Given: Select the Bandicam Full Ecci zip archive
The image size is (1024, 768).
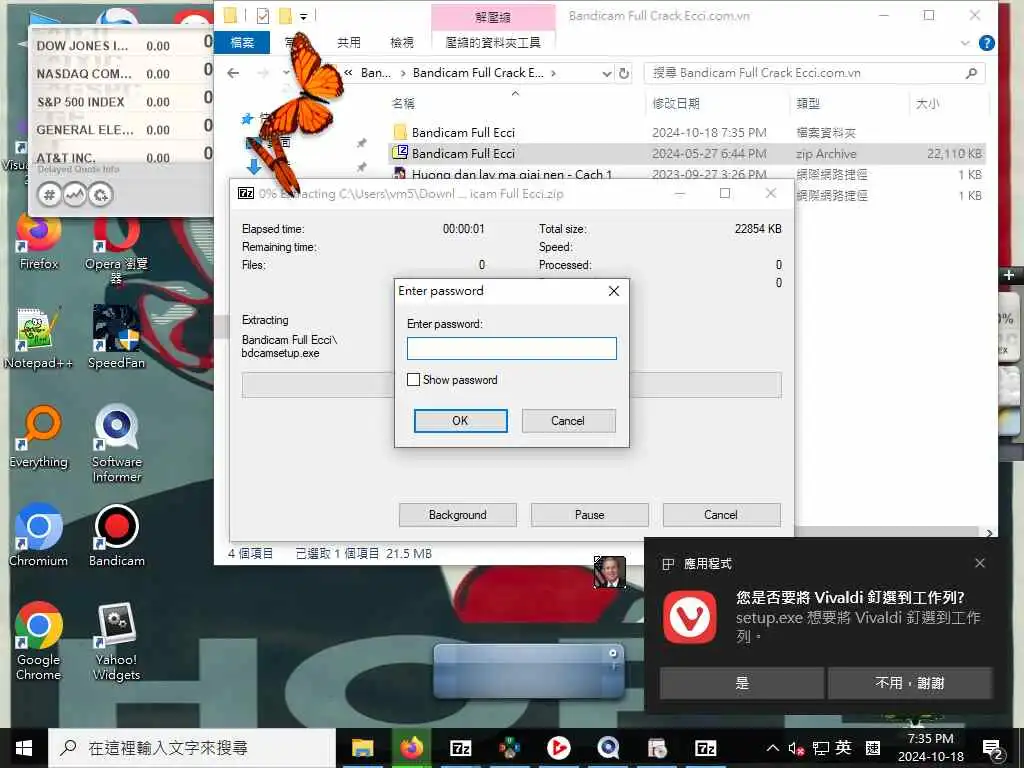Looking at the screenshot, I should (x=686, y=153).
